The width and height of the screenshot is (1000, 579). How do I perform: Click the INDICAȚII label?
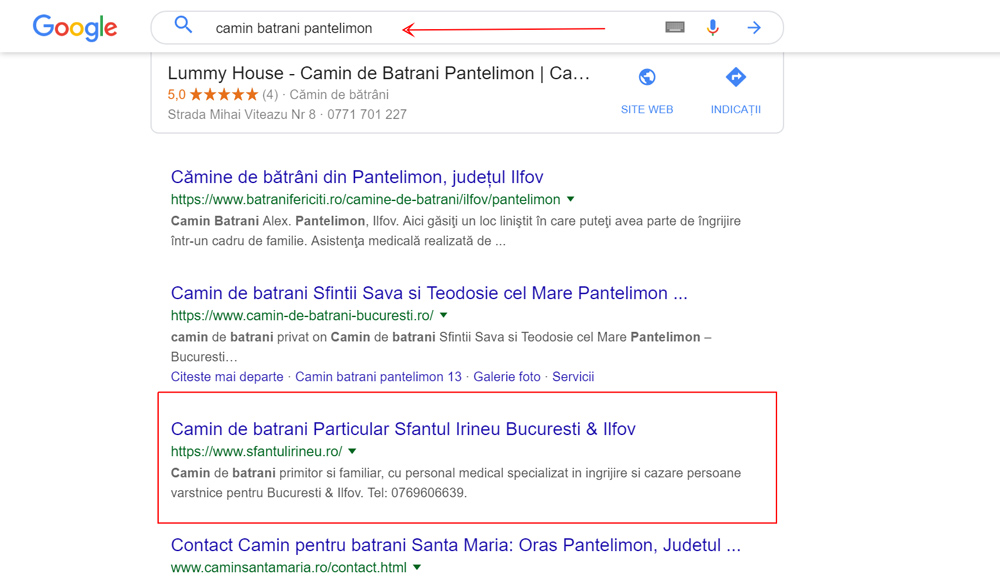click(736, 110)
